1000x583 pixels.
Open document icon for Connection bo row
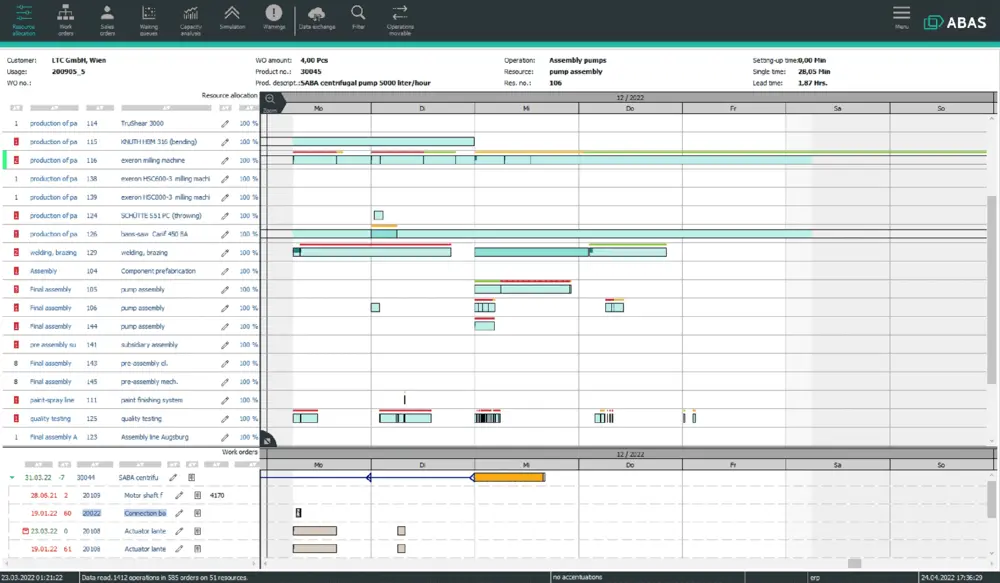click(x=198, y=513)
